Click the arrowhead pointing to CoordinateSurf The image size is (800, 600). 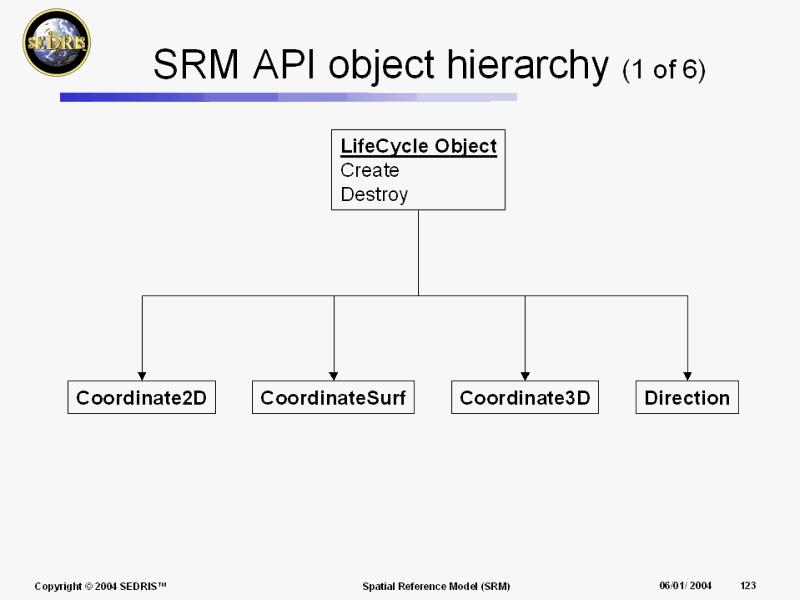334,374
